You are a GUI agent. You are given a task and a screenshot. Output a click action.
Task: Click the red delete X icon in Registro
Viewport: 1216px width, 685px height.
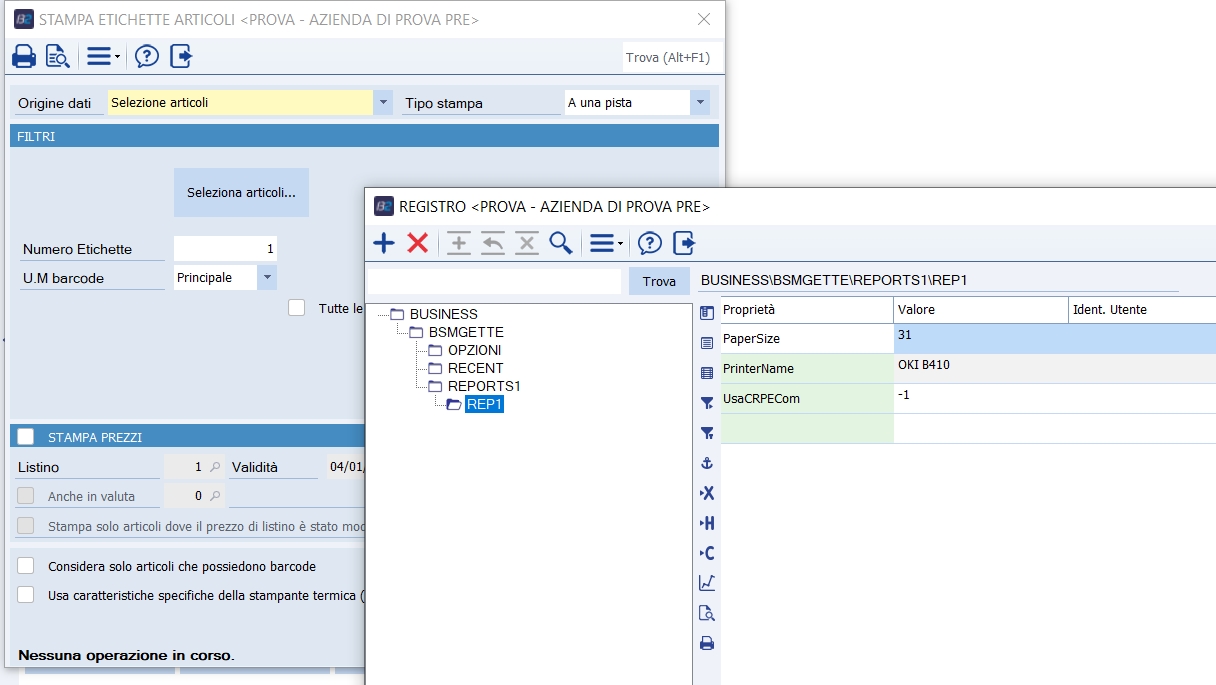[x=418, y=243]
